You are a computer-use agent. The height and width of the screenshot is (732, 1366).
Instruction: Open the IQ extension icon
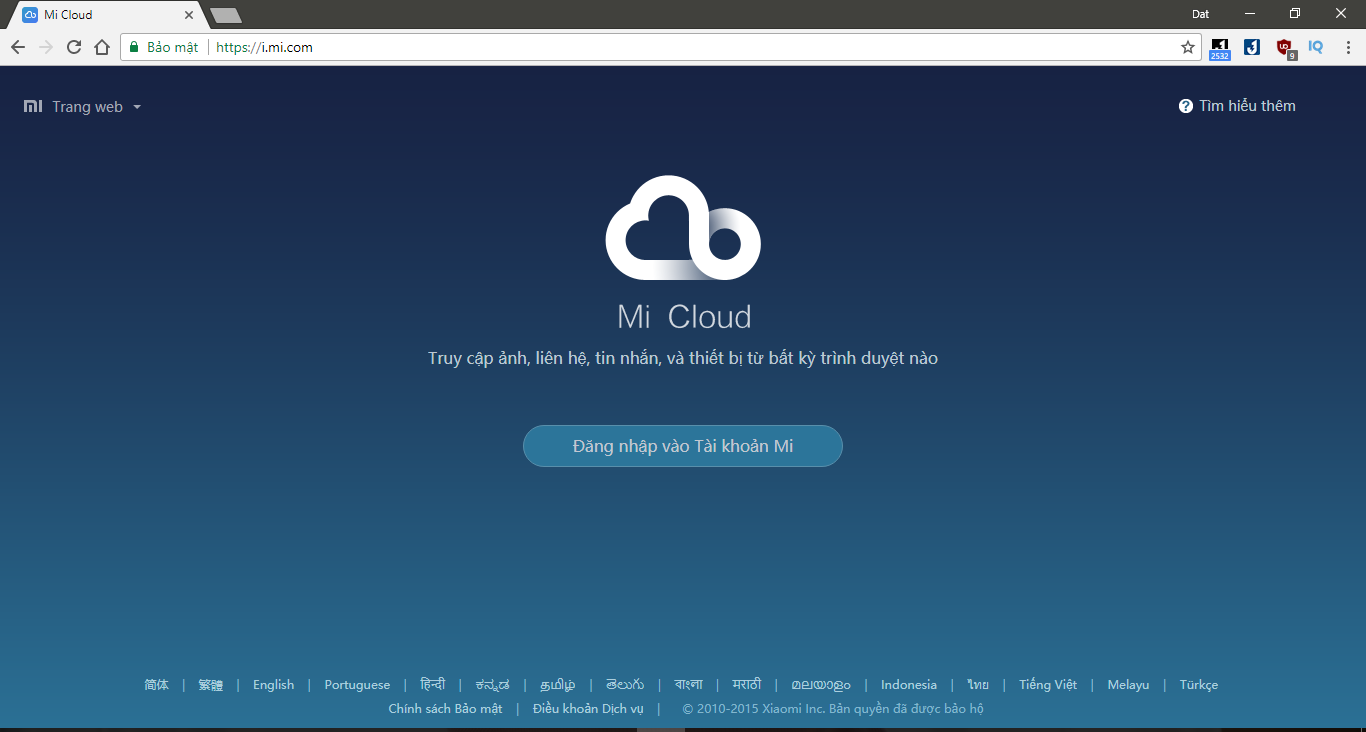[x=1316, y=46]
